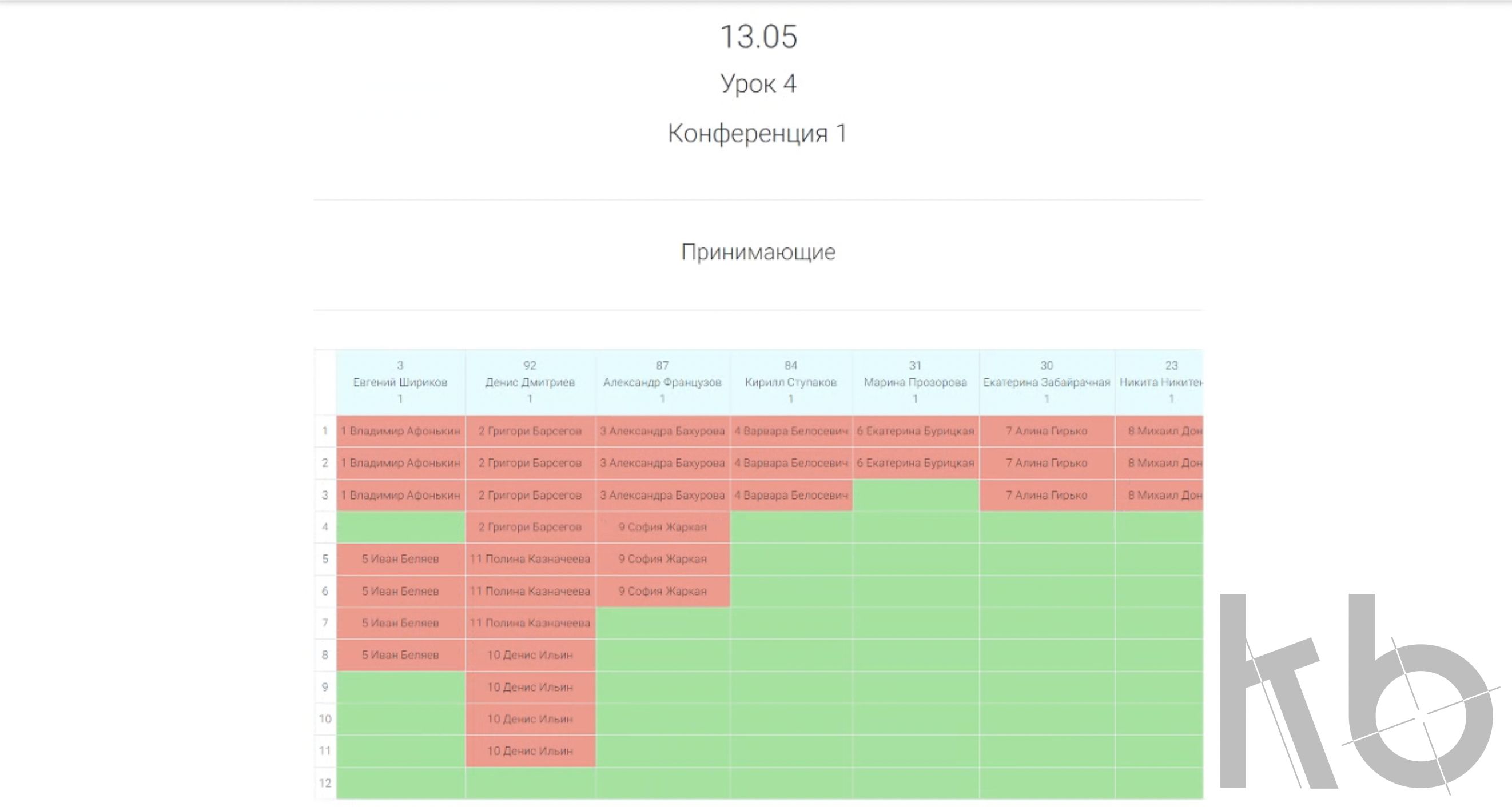Click row 3 Алина Гирько cell
Screen dimensions: 1512x807
click(1047, 495)
